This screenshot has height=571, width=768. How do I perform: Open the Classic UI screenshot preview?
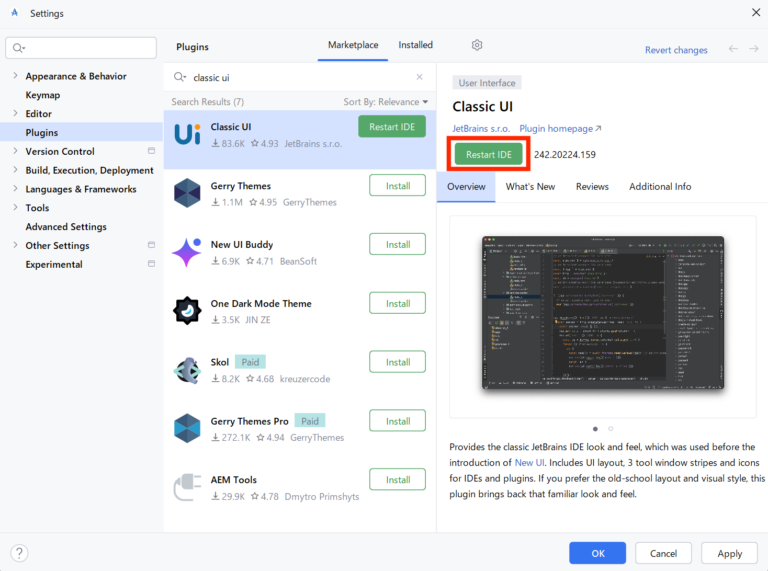point(603,312)
